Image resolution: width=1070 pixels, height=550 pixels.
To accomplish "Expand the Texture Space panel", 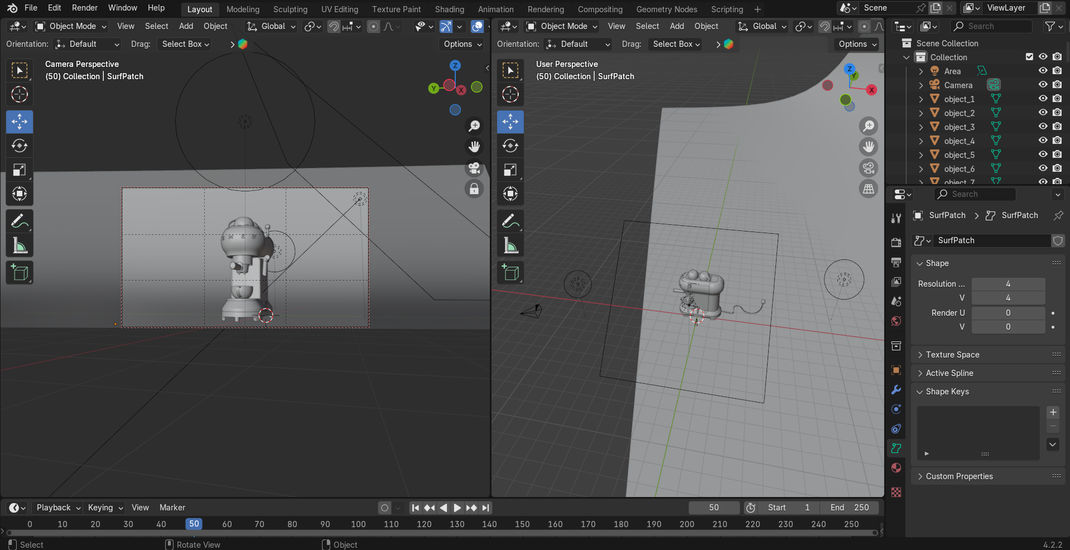I will [x=952, y=355].
